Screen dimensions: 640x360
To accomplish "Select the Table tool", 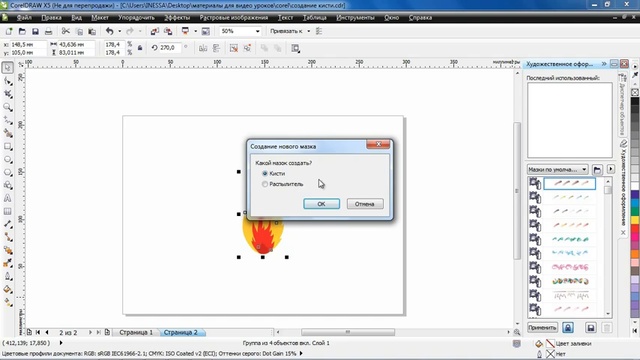I will tap(8, 211).
